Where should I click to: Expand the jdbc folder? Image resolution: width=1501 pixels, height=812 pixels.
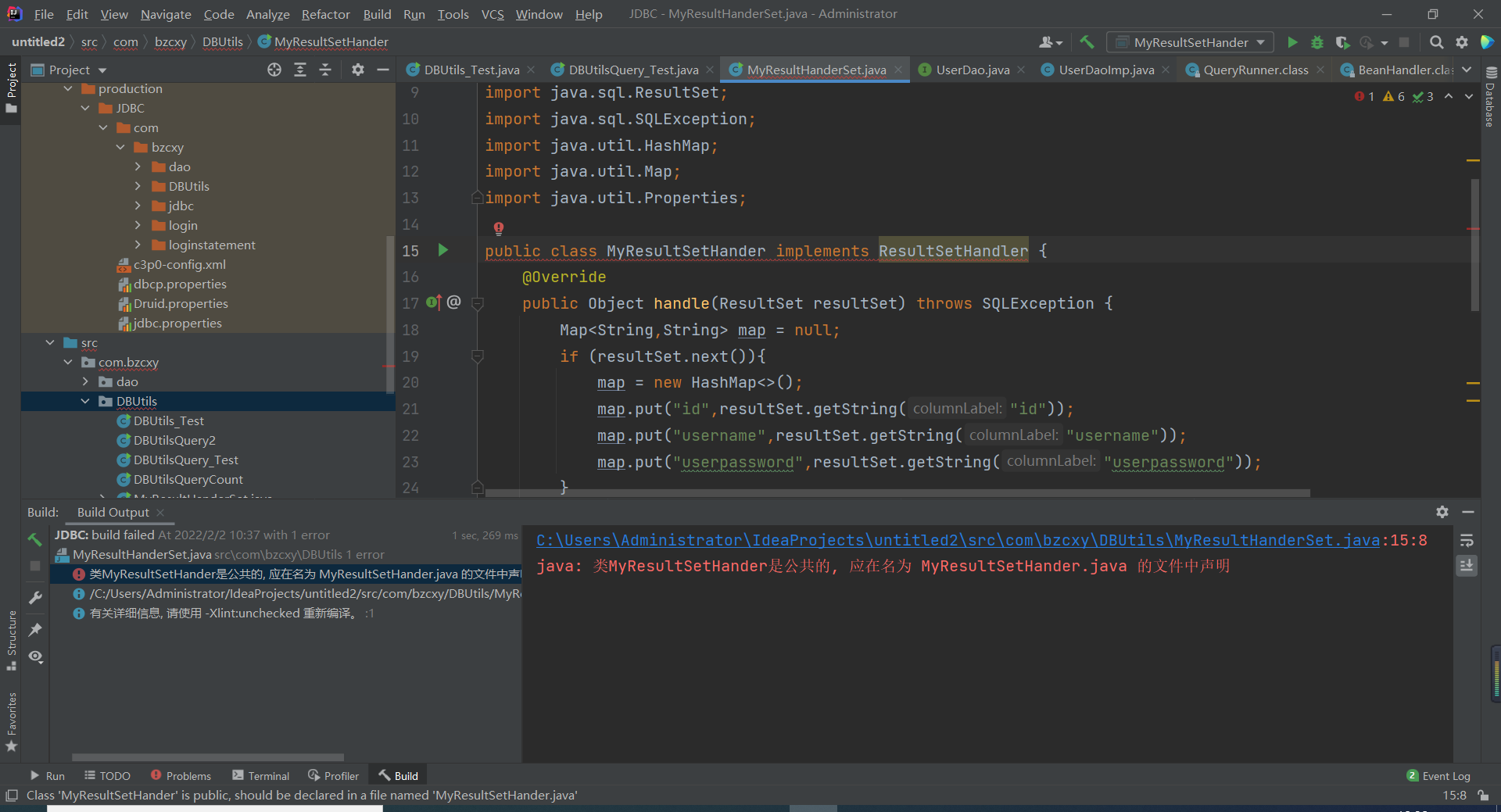pyautogui.click(x=138, y=206)
